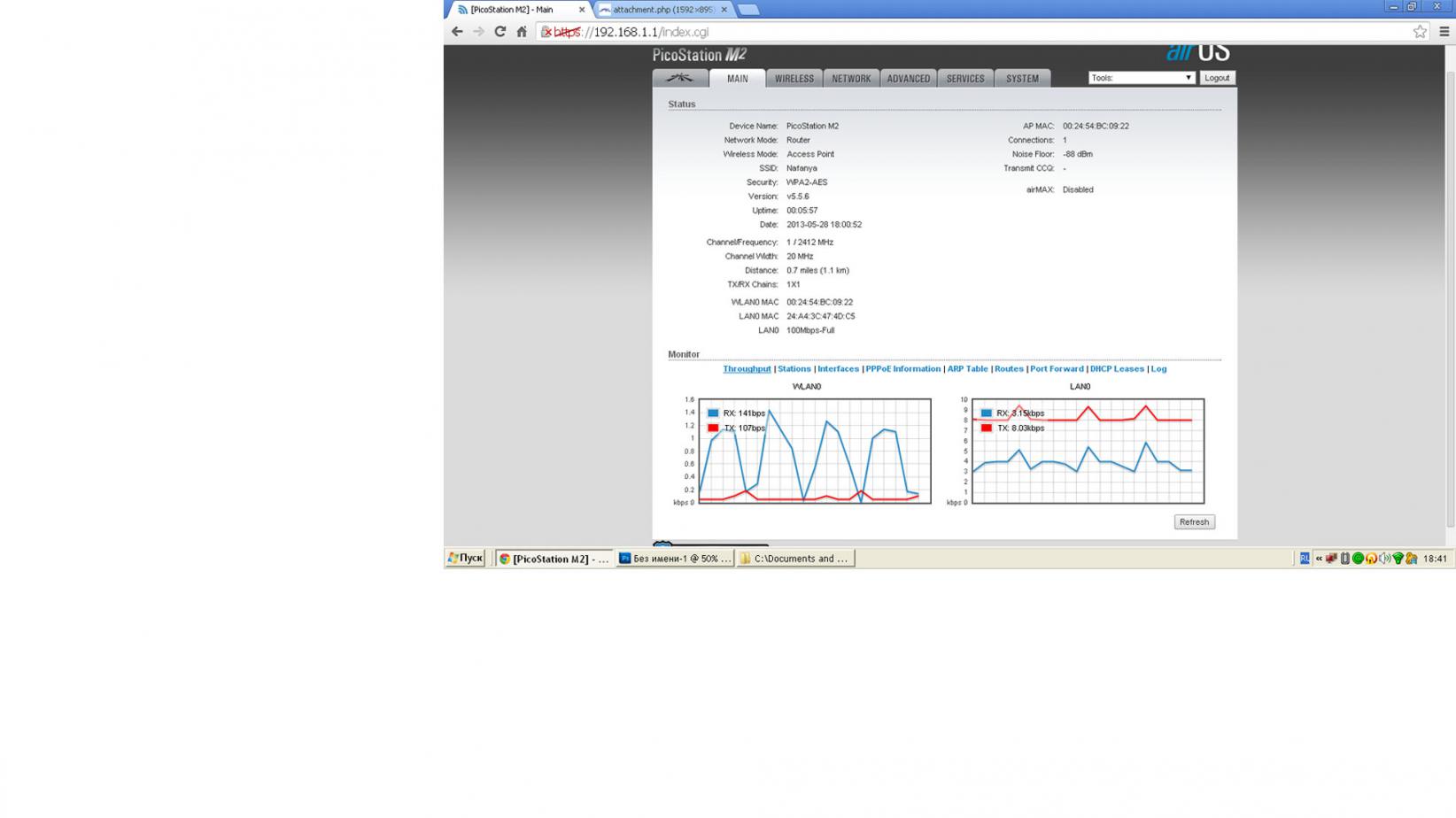Open the NETWORK tab

[x=851, y=78]
